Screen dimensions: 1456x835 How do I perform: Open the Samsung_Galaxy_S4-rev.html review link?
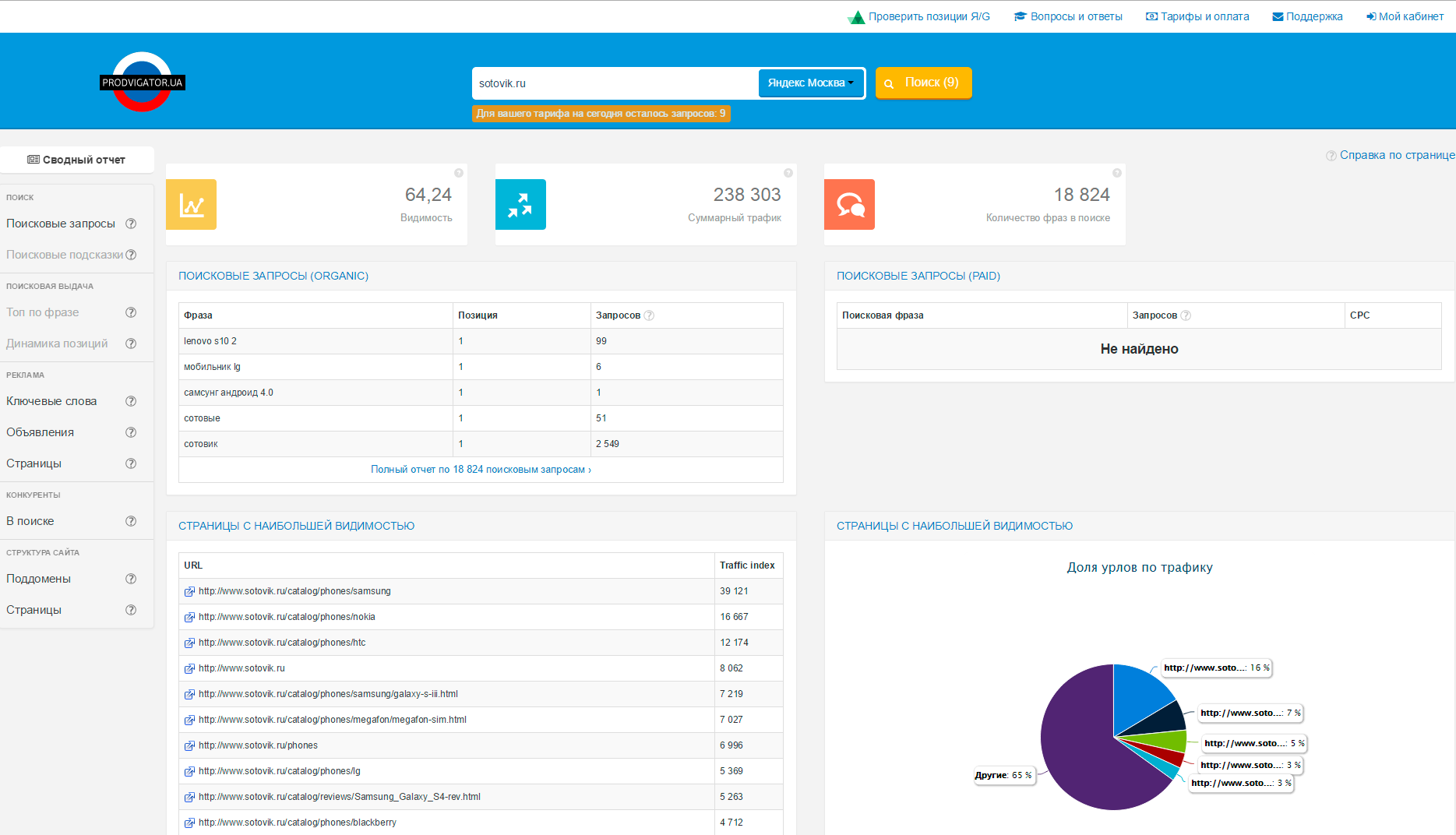click(340, 797)
